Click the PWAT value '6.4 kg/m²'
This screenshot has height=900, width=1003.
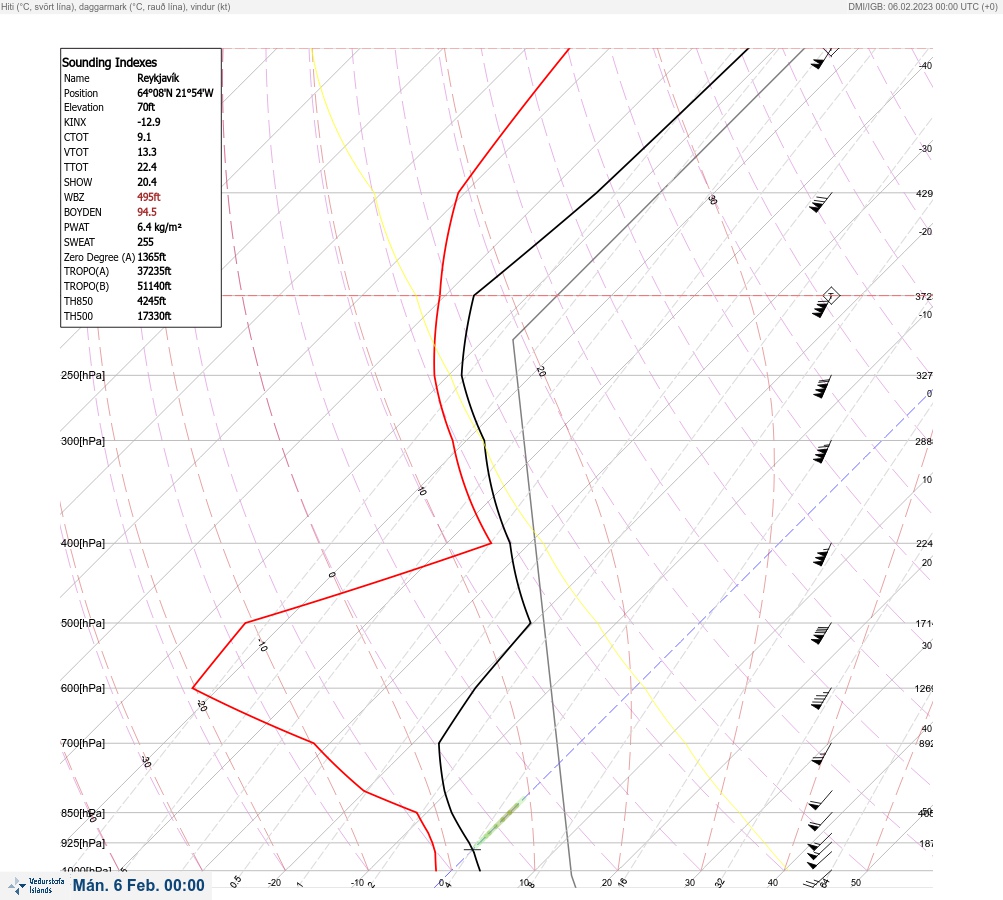tap(159, 227)
